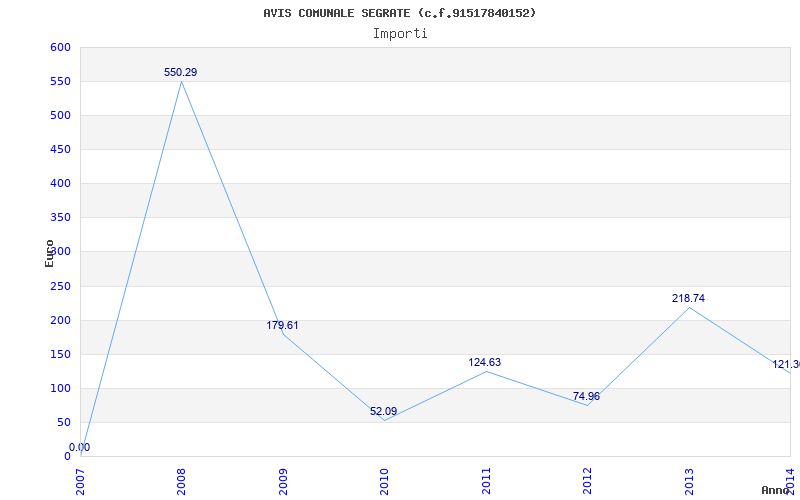Click the Importi subtitle

(x=400, y=34)
